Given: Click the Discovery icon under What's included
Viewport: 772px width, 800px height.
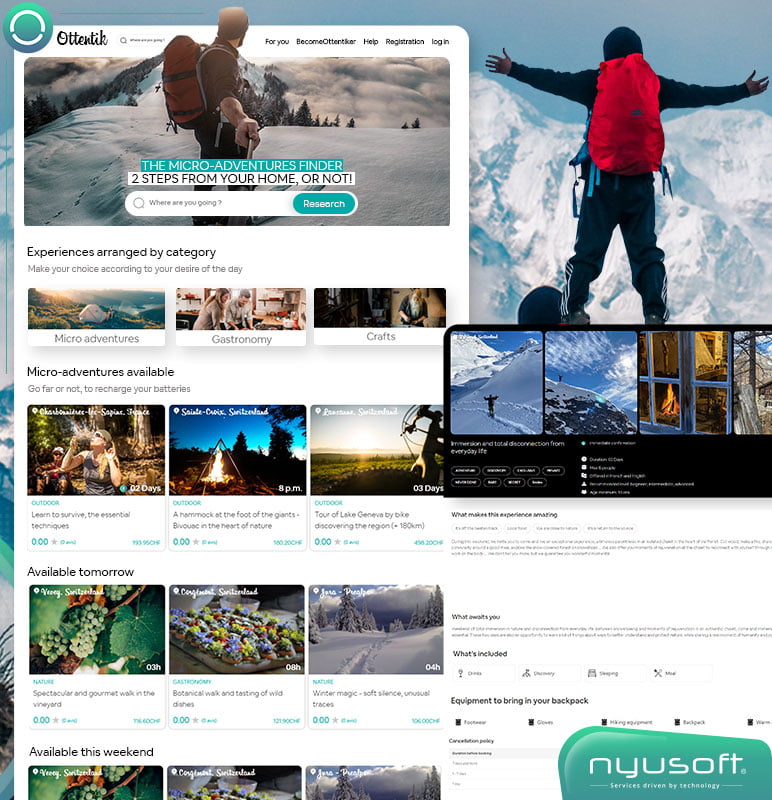Looking at the screenshot, I should (526, 673).
